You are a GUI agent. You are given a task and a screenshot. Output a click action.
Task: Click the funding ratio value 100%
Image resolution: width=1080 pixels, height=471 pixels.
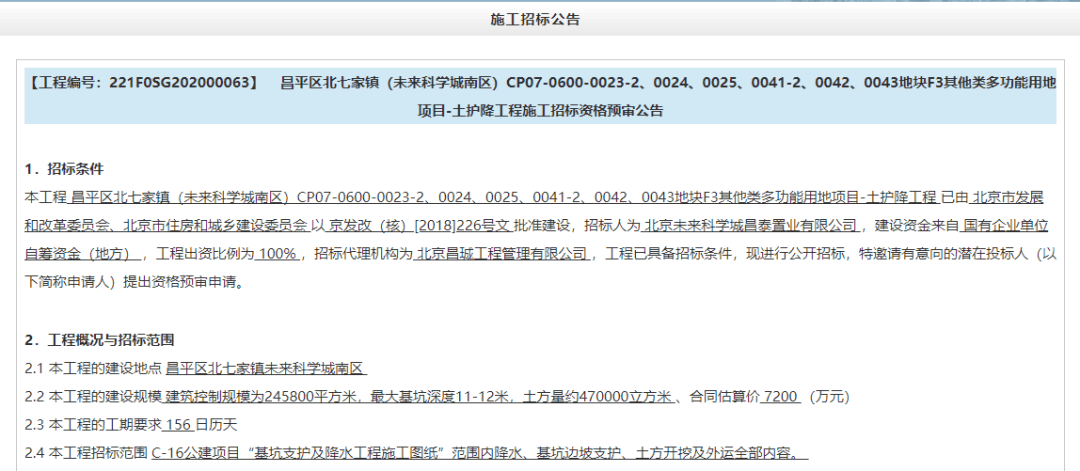(x=277, y=253)
